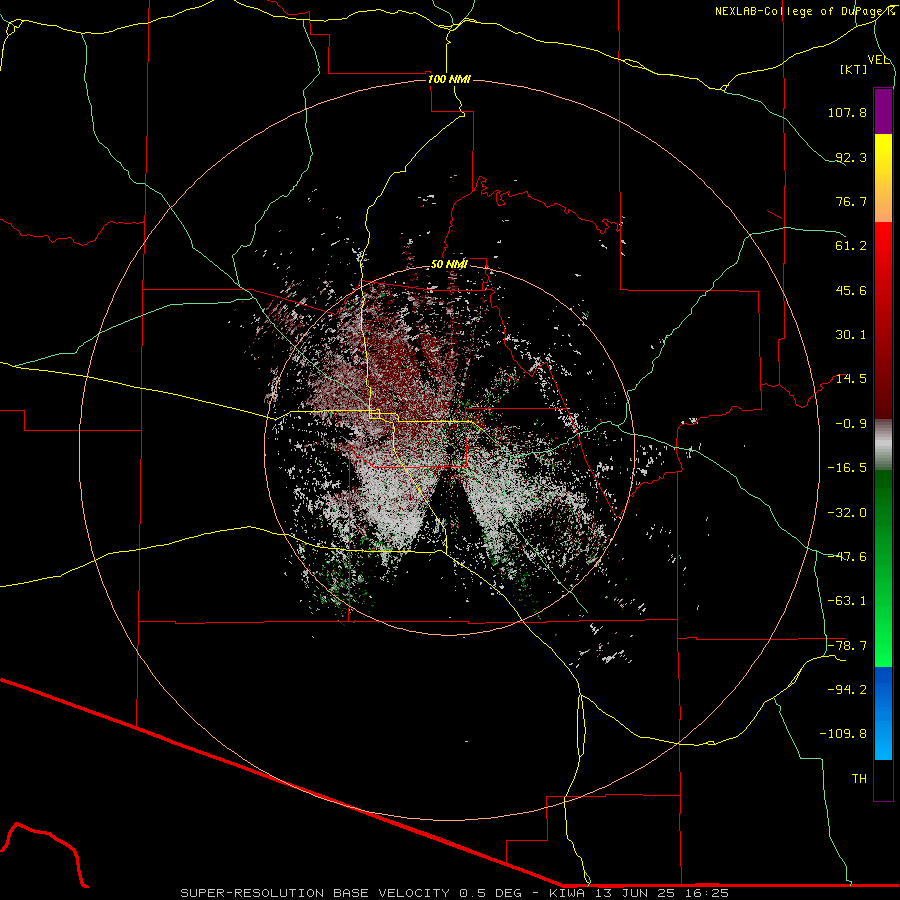Click the 'KIWA' radar site identifier
The height and width of the screenshot is (900, 900).
click(x=567, y=893)
